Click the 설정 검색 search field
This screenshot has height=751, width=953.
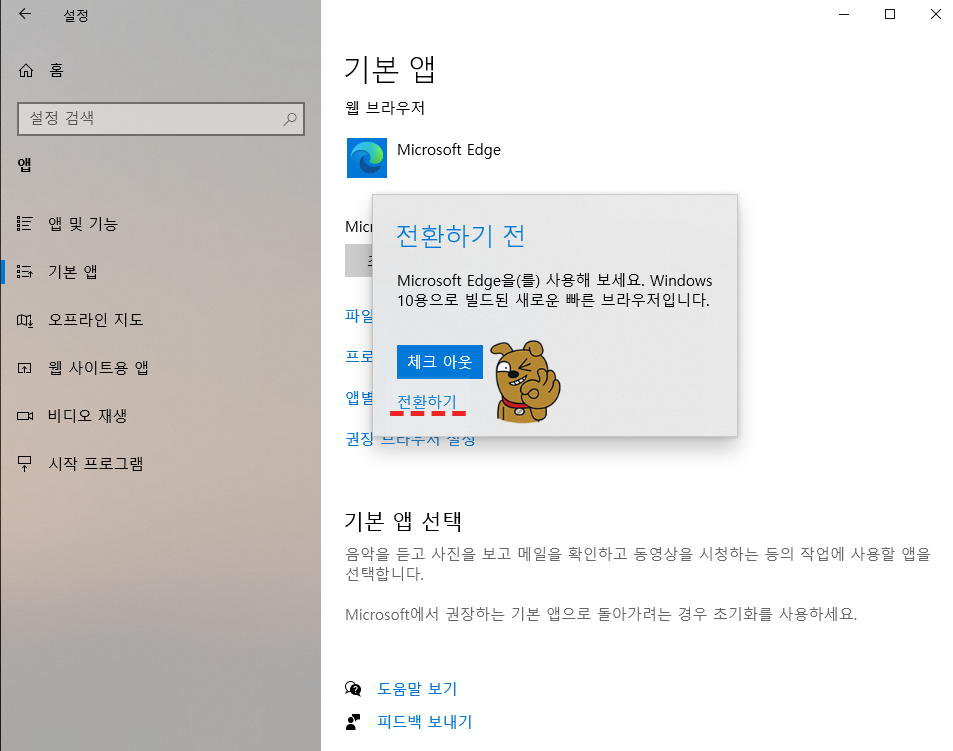(161, 119)
